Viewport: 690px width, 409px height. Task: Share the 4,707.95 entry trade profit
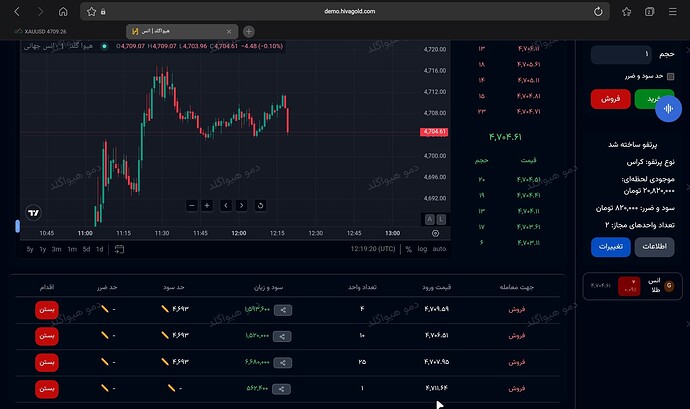[283, 363]
